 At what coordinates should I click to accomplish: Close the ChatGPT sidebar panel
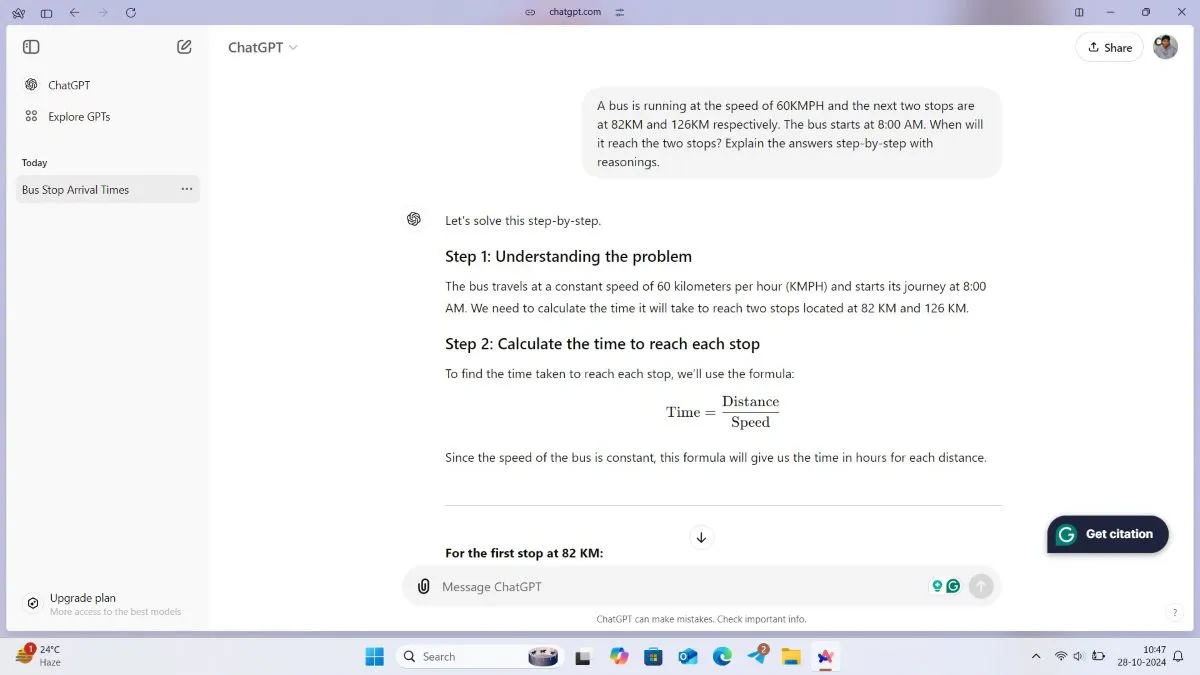[x=31, y=47]
